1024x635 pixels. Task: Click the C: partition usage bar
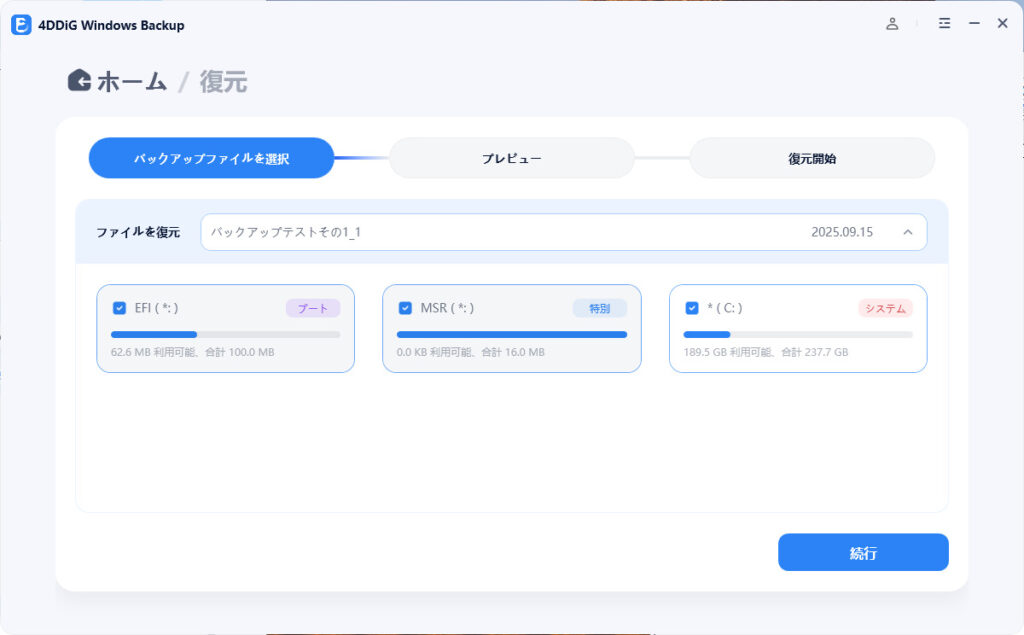(798, 334)
